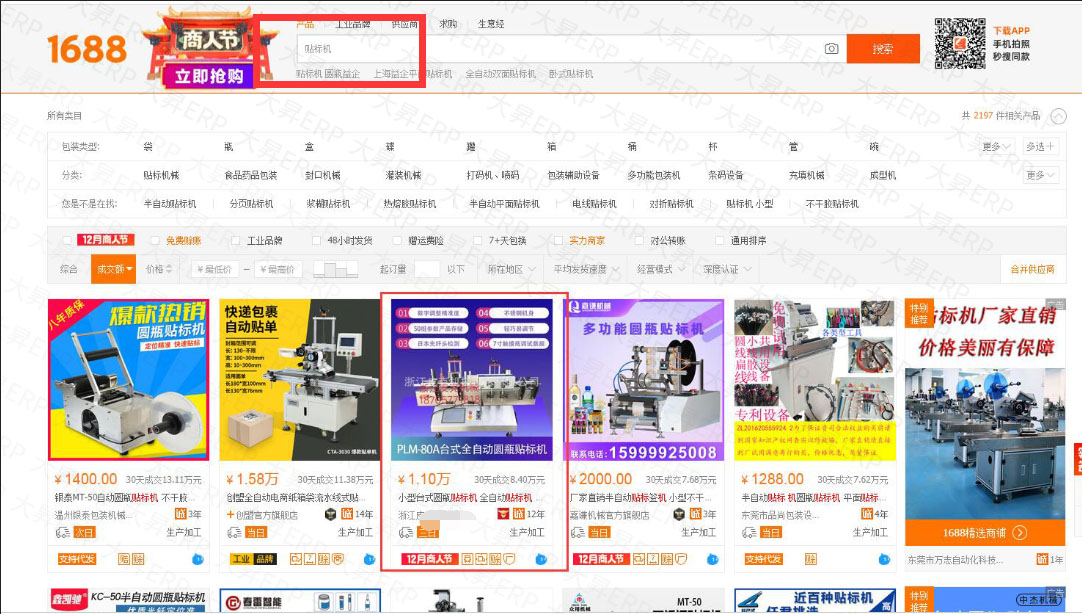The height and width of the screenshot is (614, 1082).
Task: Open the 经营模式 dropdown
Action: 661,269
